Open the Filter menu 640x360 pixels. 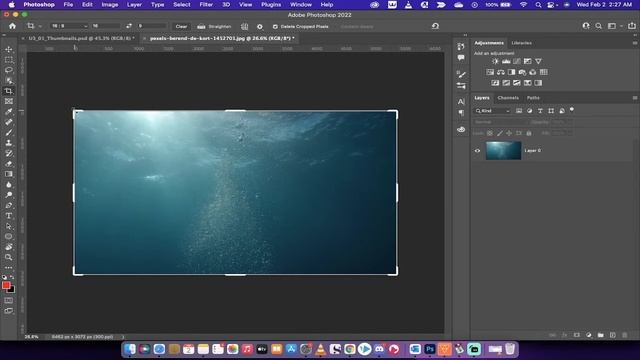pyautogui.click(x=206, y=4)
